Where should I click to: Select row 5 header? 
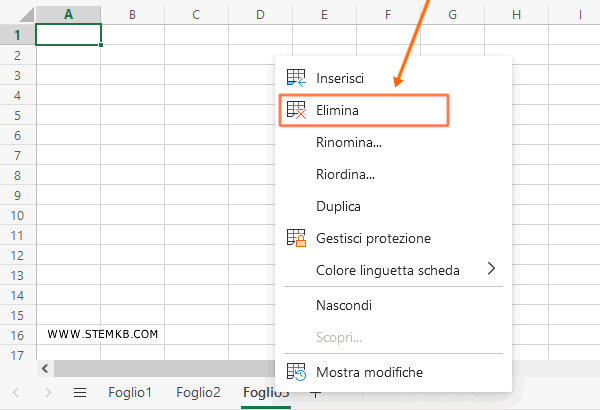click(18, 115)
